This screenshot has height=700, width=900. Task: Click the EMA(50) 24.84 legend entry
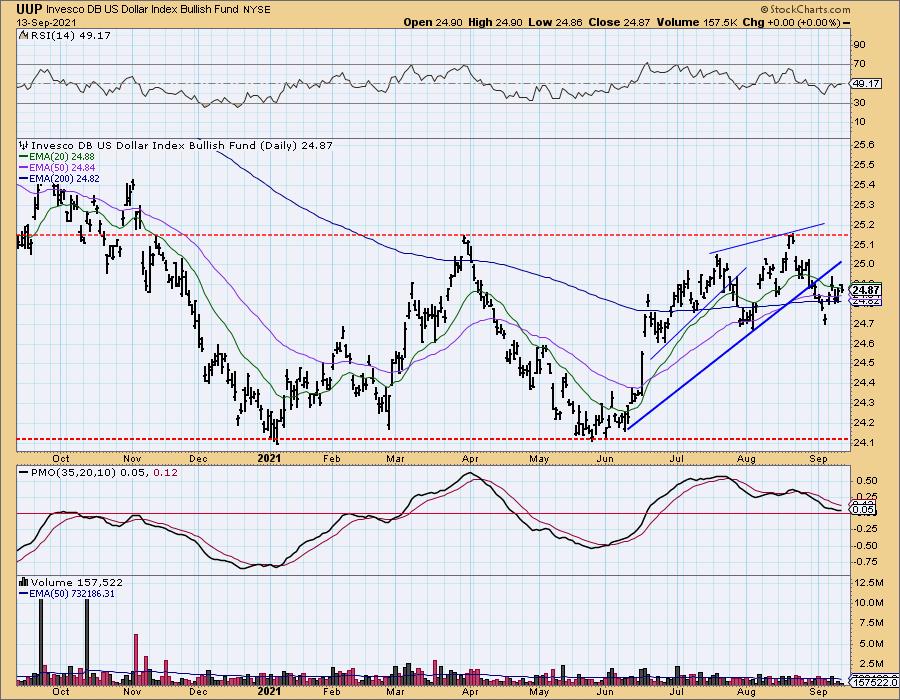coord(62,168)
